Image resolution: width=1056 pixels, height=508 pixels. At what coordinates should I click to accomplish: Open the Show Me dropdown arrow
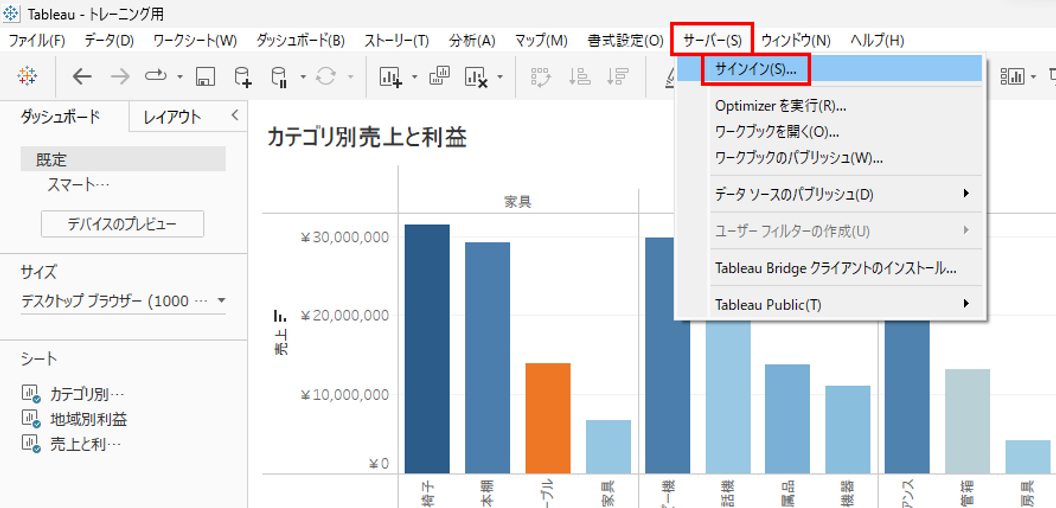[1034, 77]
